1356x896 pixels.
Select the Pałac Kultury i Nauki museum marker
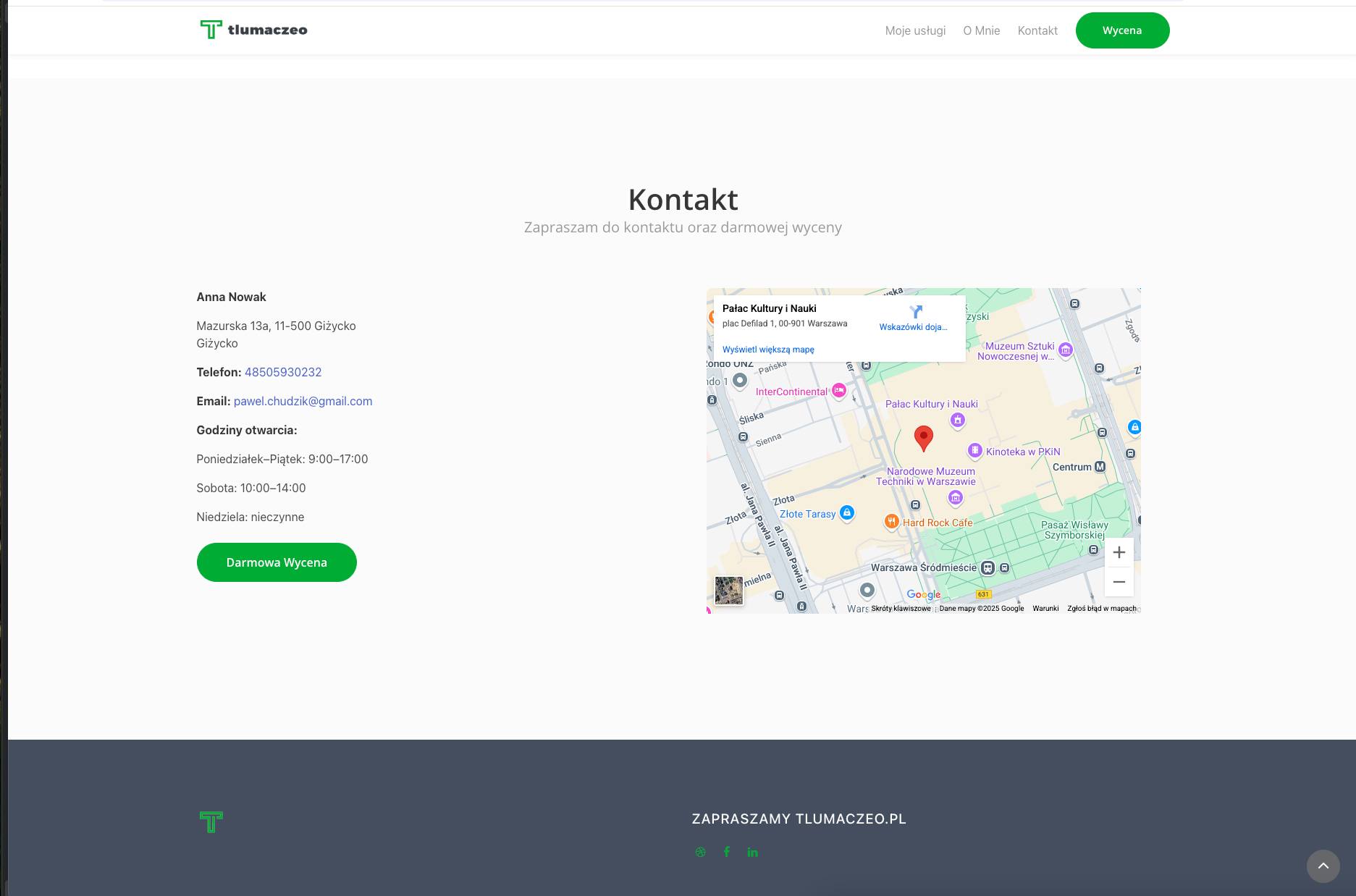[958, 420]
